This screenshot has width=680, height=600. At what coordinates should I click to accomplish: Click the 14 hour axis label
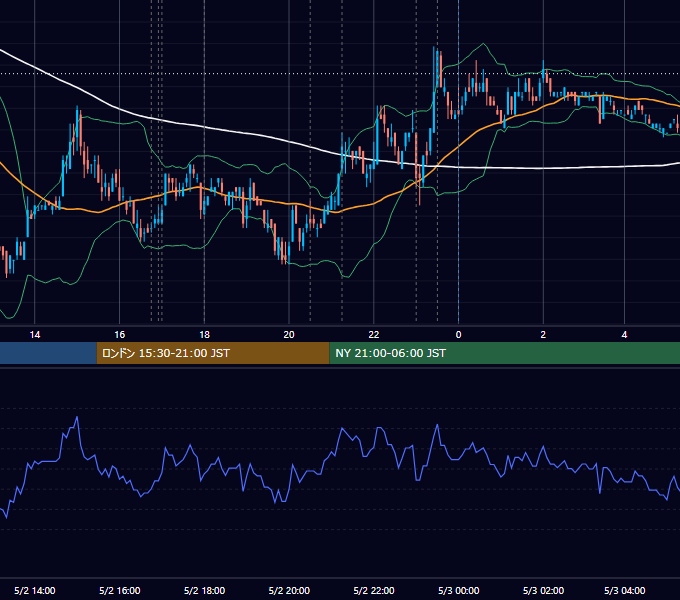[35, 335]
